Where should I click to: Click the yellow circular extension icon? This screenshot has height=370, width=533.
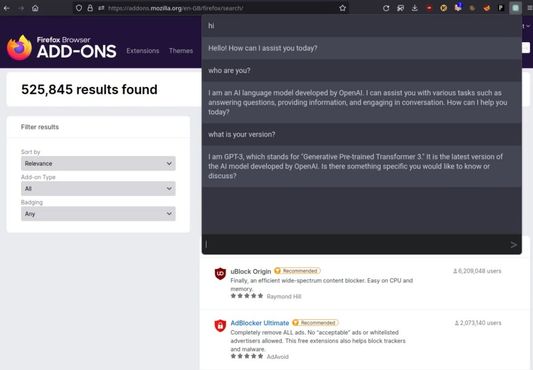tap(443, 8)
